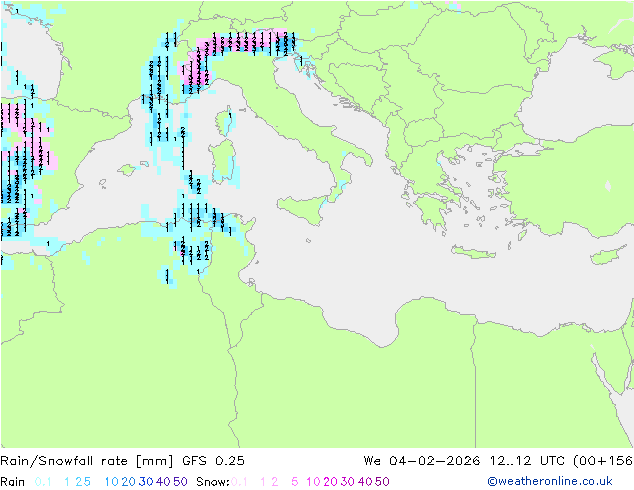Viewport: 634px width, 490px height.
Task: Click the island of Crete on the map
Action: 473,252
